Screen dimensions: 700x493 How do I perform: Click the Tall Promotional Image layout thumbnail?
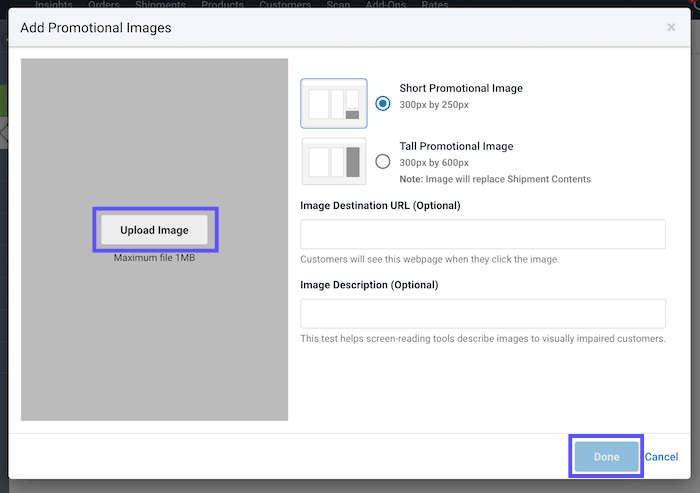334,161
